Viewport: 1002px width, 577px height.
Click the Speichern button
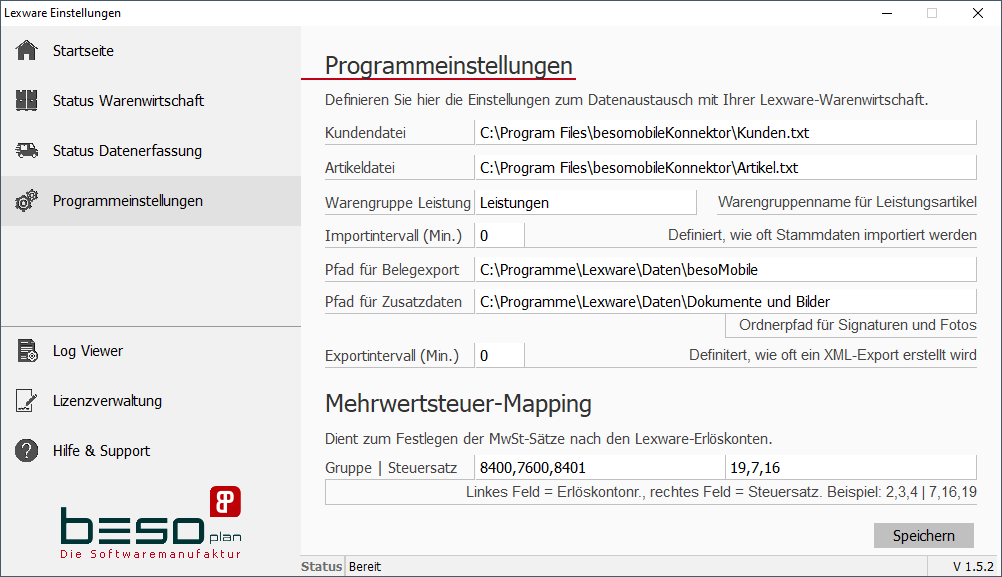923,535
